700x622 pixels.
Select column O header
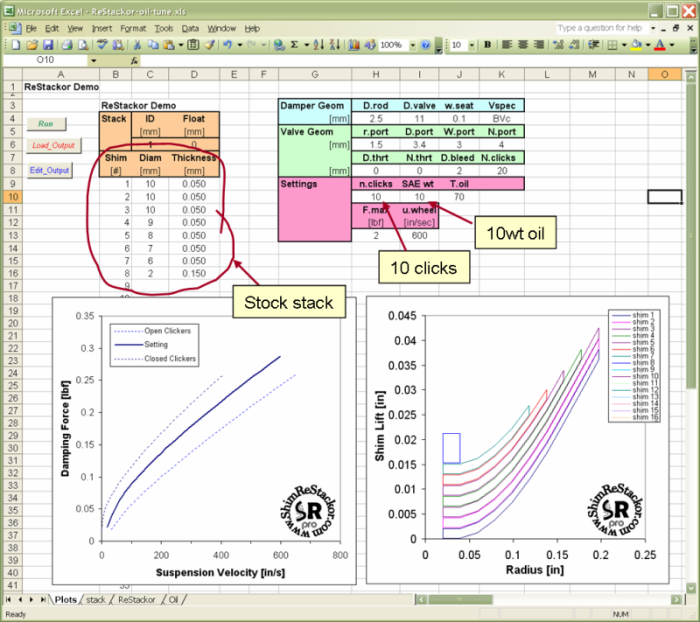664,74
